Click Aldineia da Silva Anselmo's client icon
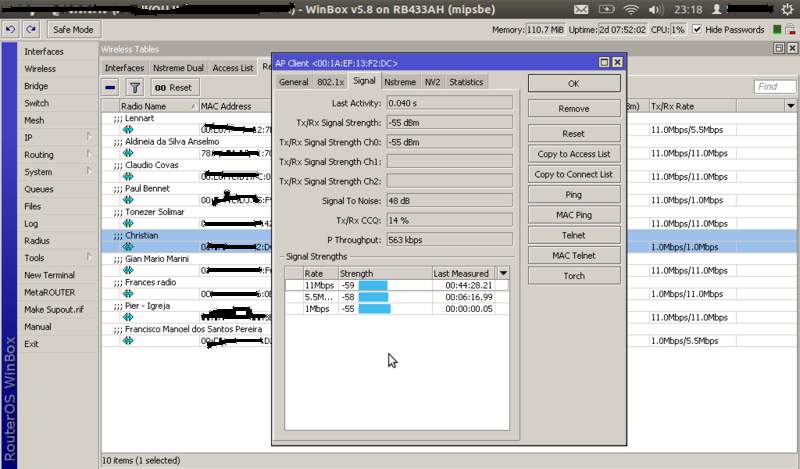 128,153
